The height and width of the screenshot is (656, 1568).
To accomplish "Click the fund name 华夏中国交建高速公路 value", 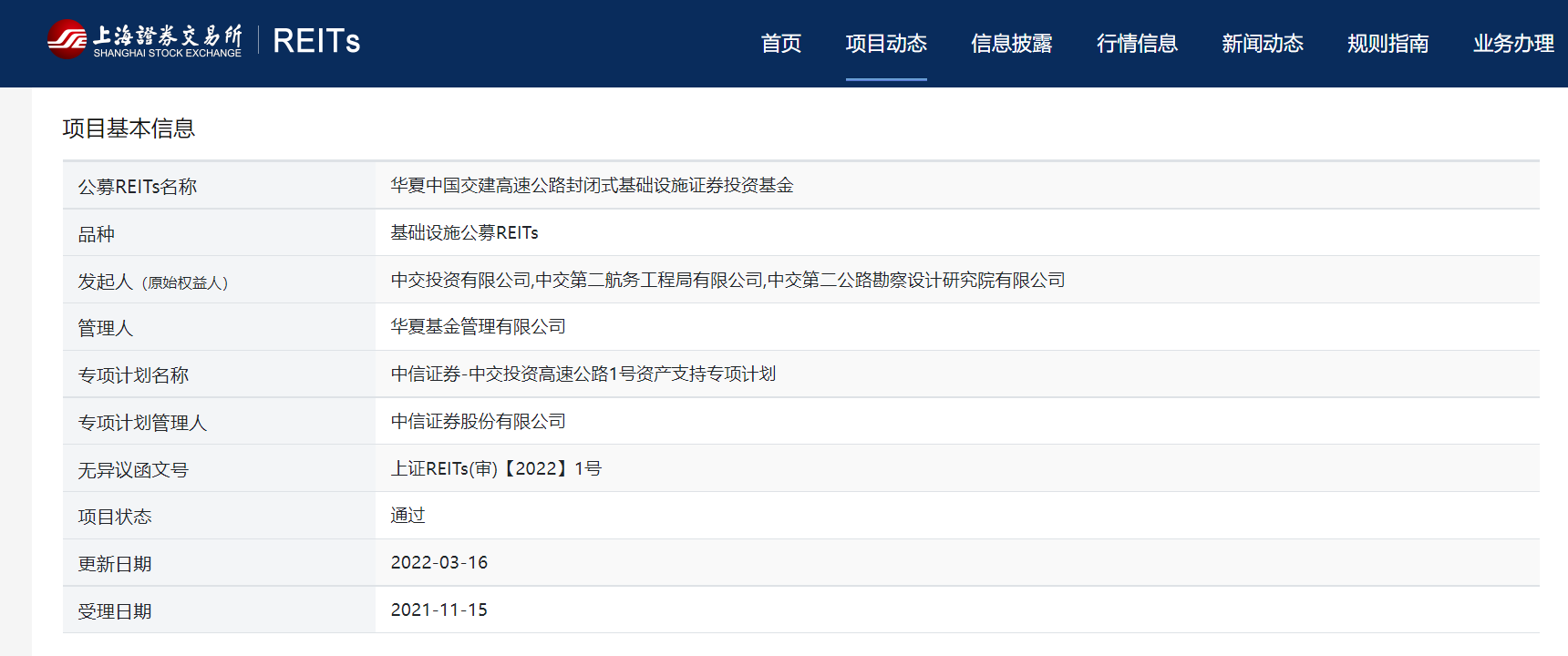I will point(592,186).
